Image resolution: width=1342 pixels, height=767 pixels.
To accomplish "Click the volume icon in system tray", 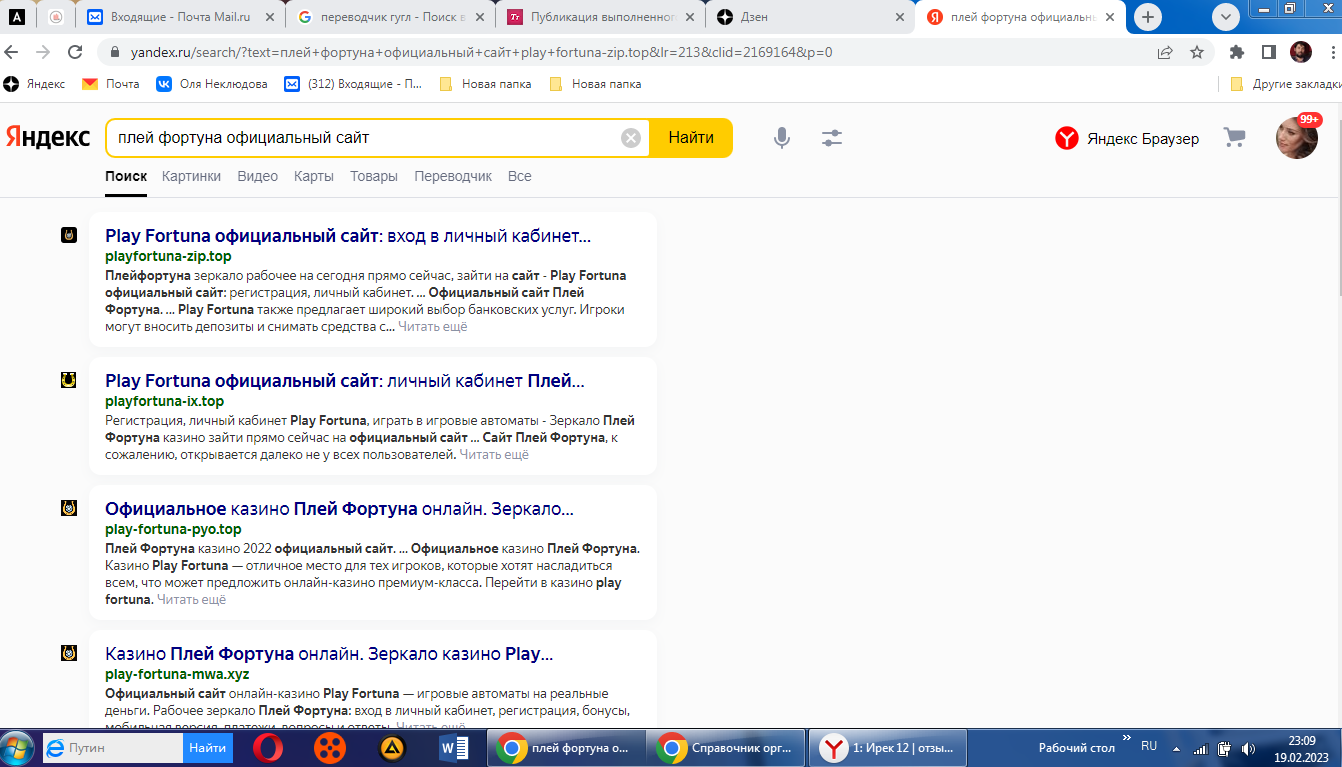I will (x=1248, y=748).
